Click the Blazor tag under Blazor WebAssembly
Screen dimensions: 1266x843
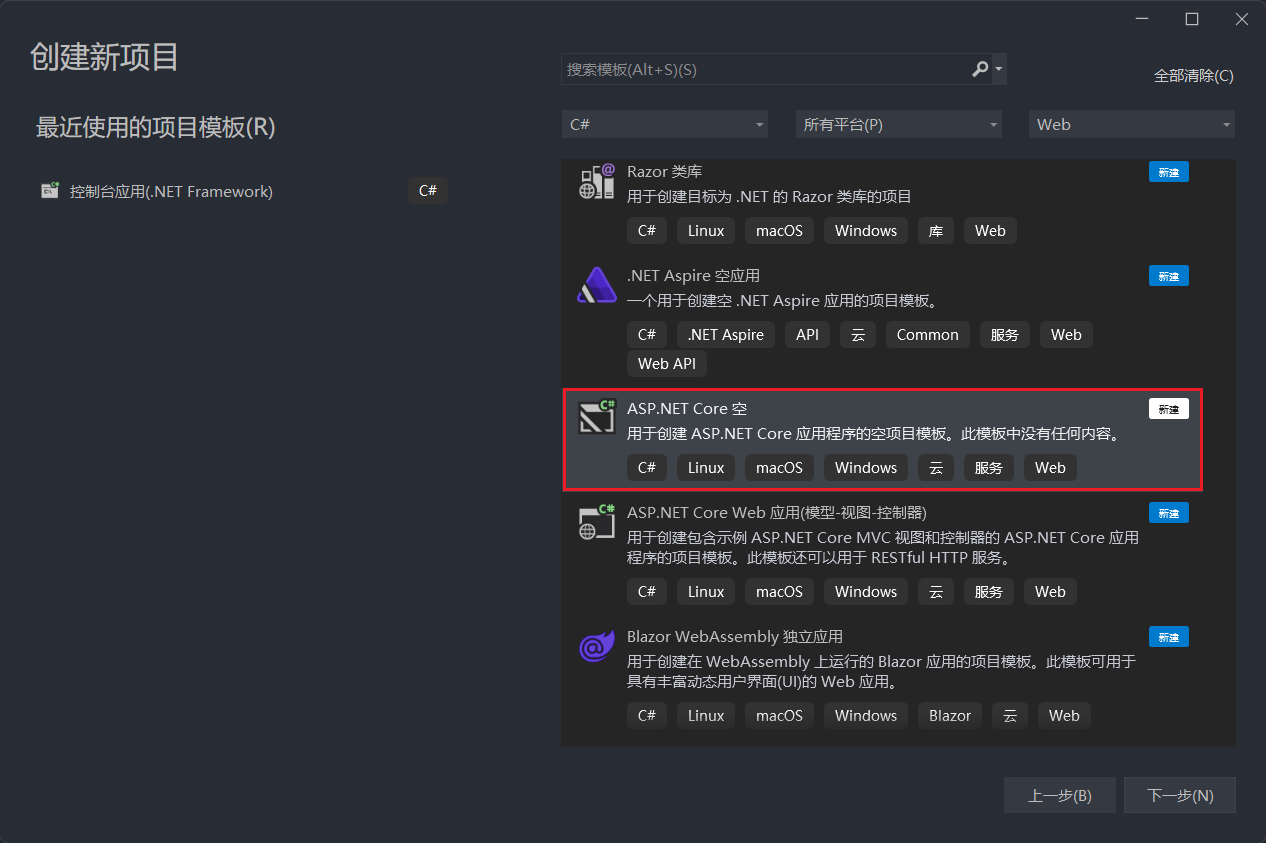coord(950,715)
